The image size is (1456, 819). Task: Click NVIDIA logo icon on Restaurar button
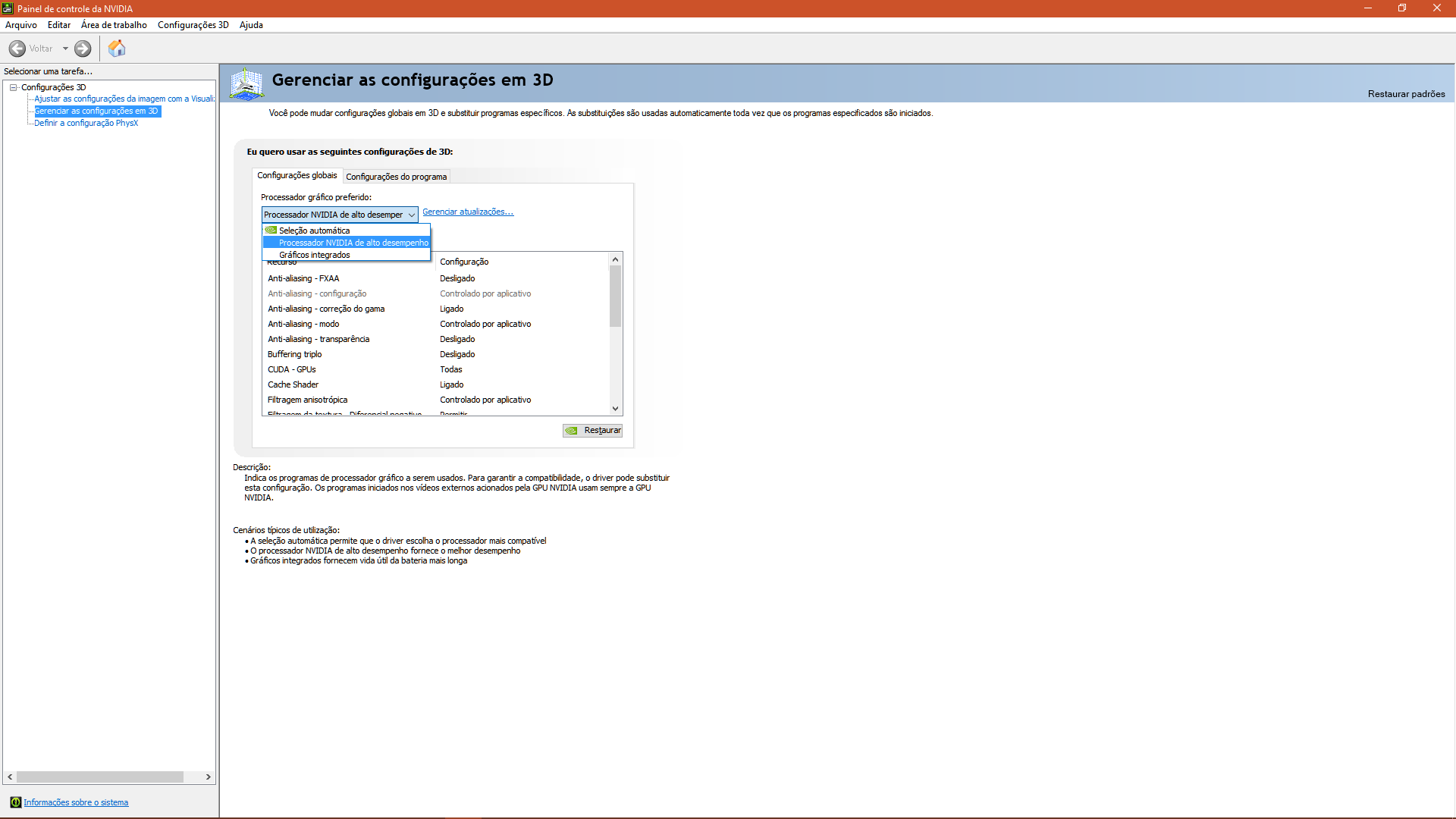(x=572, y=431)
